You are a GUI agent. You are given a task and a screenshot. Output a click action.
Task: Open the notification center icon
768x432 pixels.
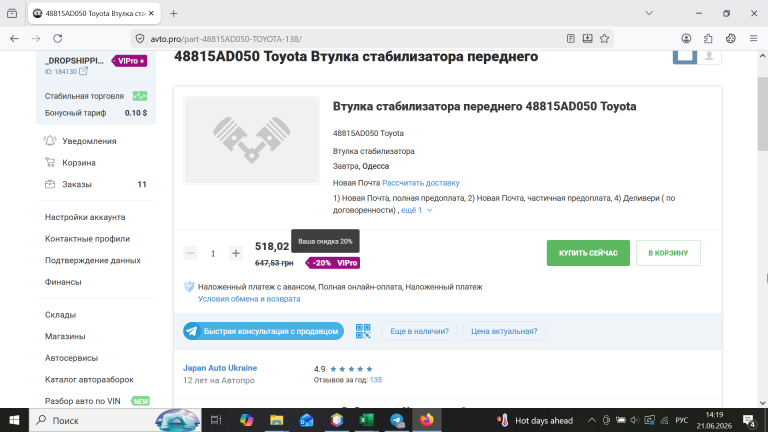tap(749, 420)
